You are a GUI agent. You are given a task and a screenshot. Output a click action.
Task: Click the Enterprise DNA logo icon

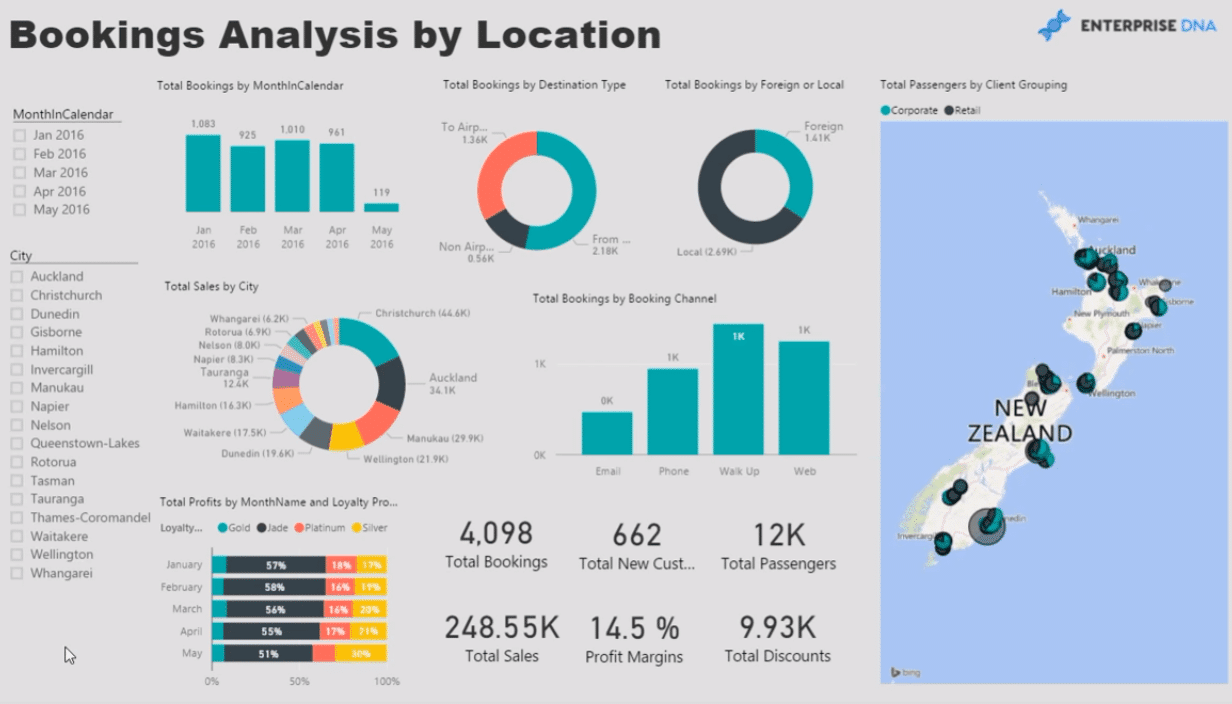[1054, 26]
